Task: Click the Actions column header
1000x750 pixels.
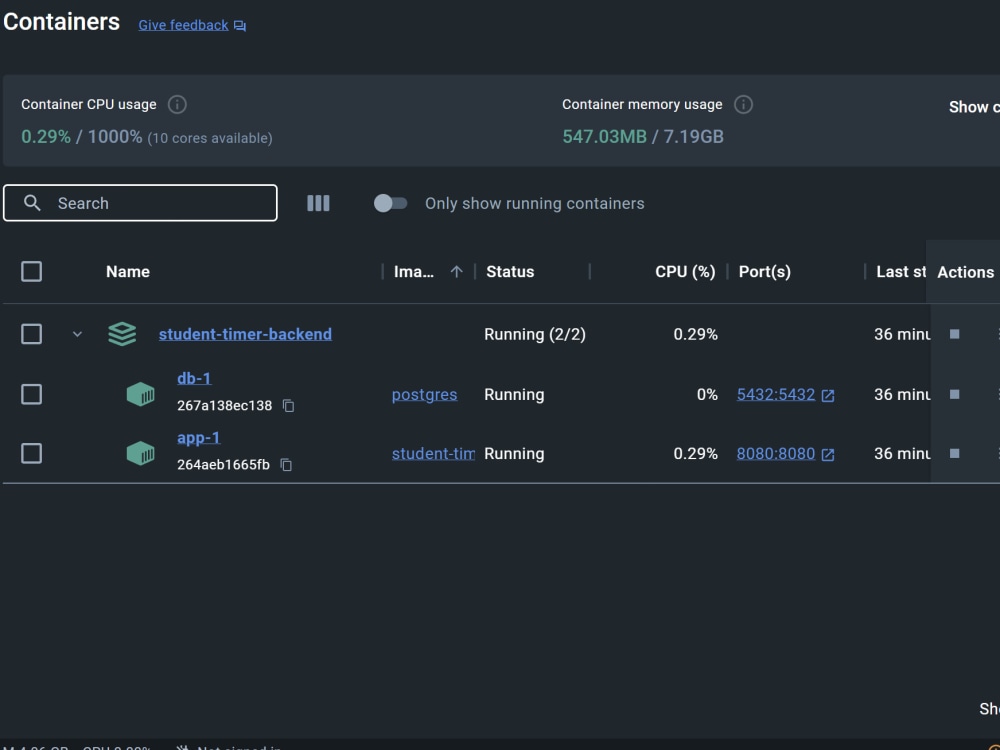Action: [966, 272]
